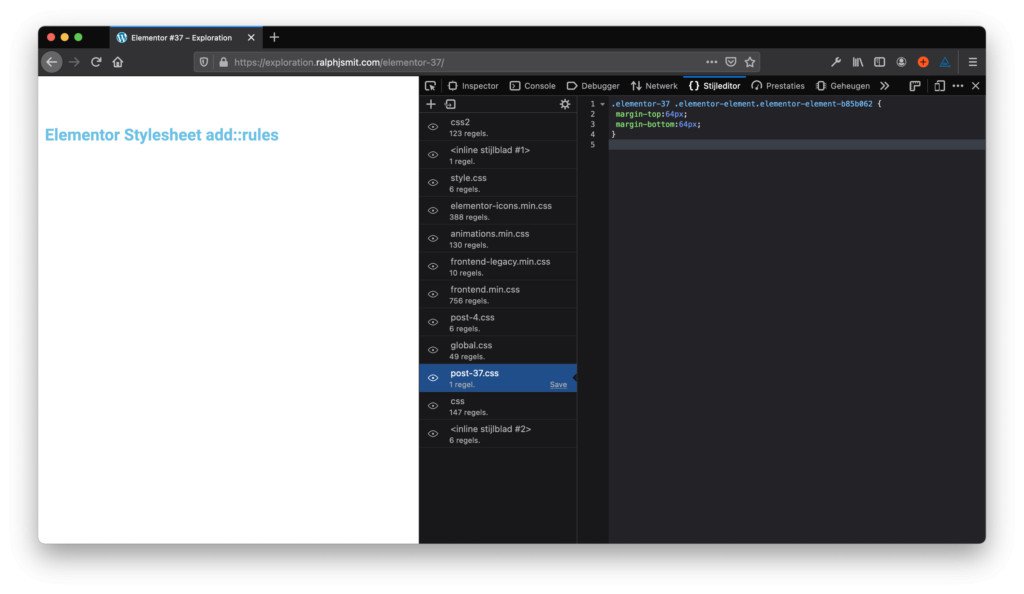1024x594 pixels.
Task: Reload the current page
Action: pos(96,61)
